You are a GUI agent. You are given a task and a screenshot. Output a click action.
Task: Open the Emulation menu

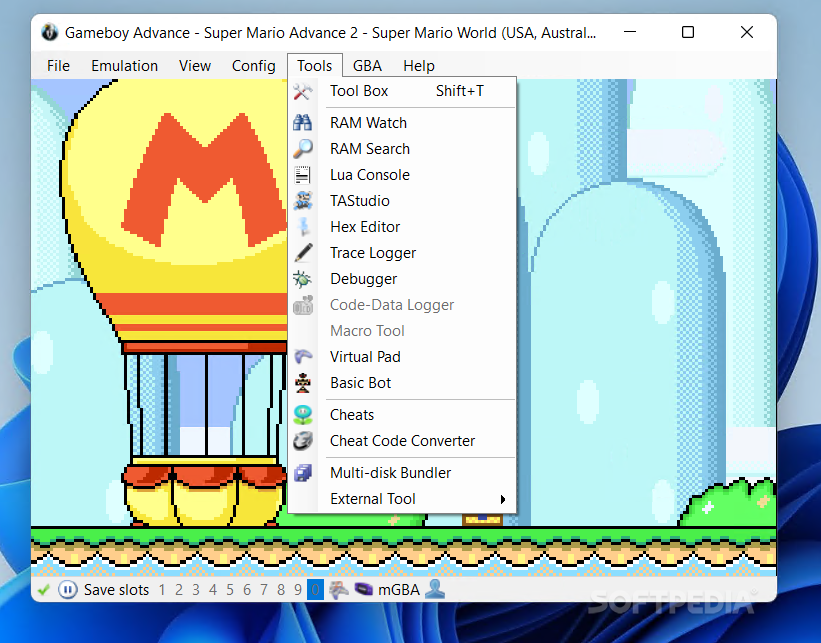coord(125,66)
